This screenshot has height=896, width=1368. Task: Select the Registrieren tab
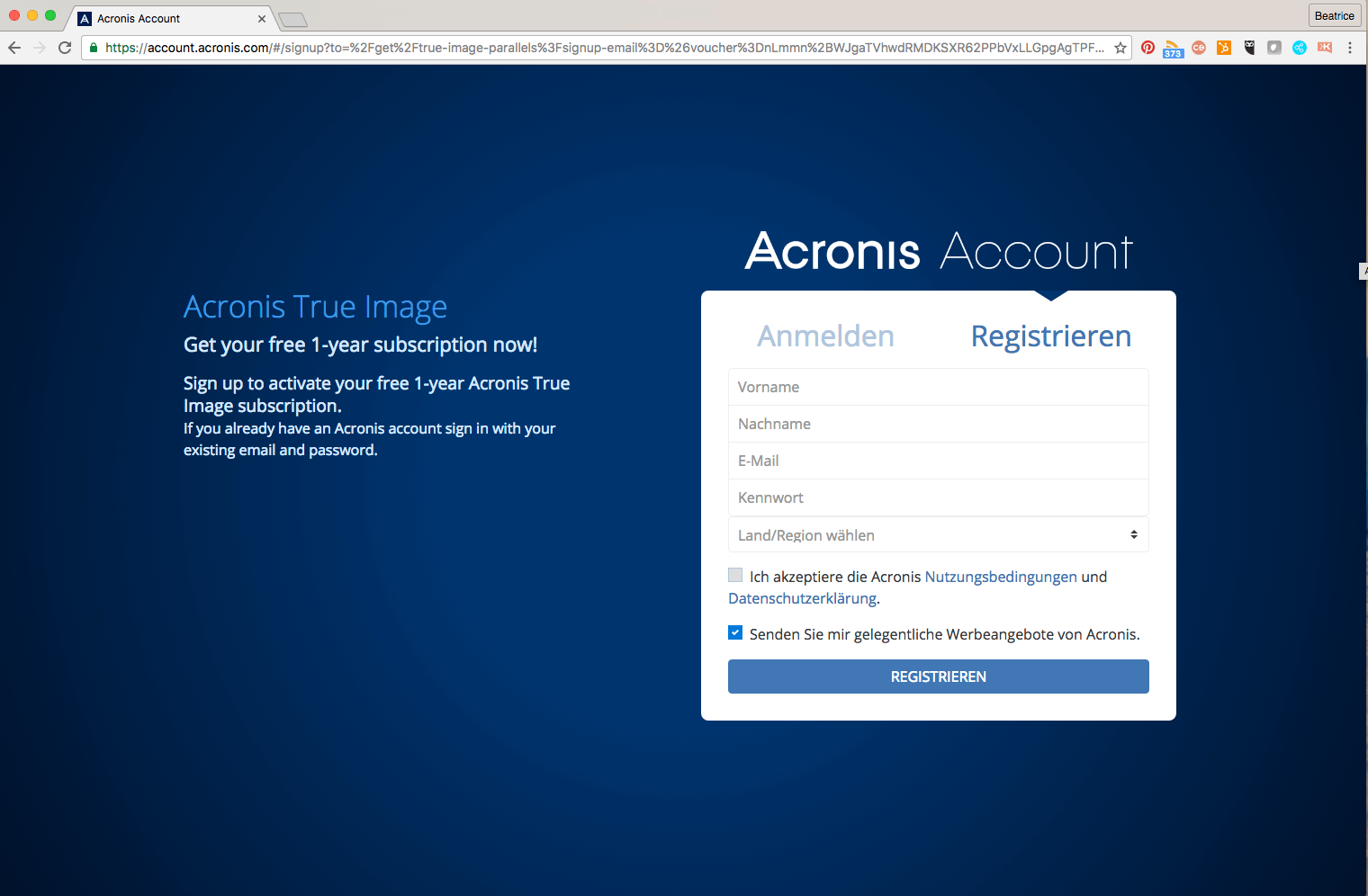point(1050,336)
